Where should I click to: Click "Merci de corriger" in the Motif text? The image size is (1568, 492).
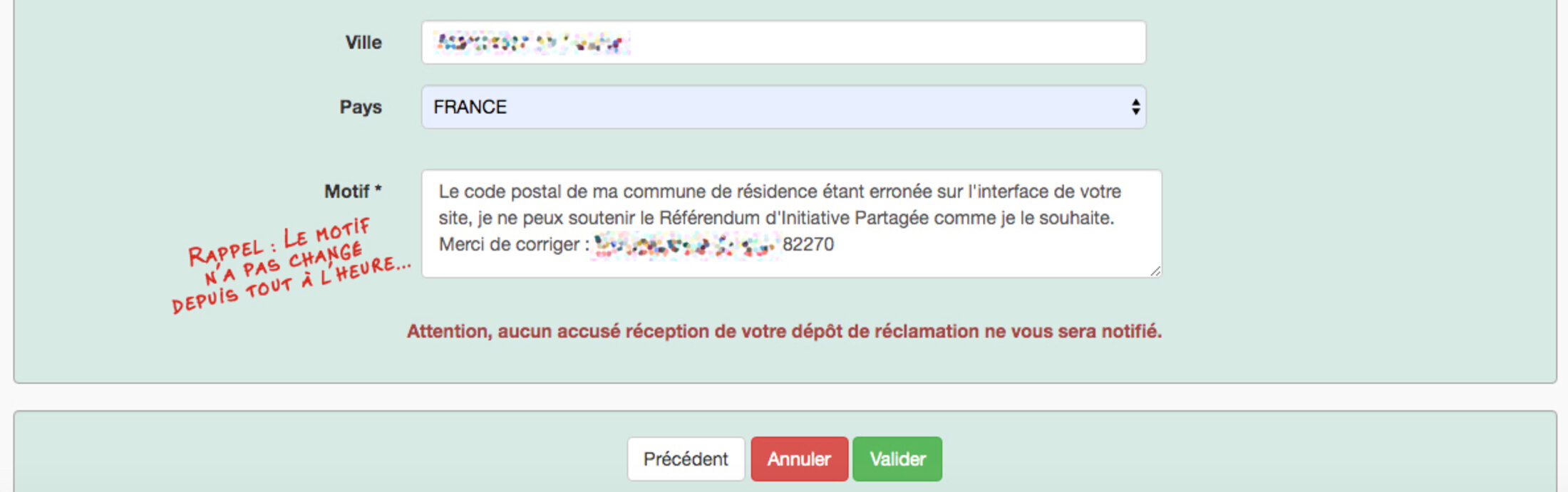[509, 244]
